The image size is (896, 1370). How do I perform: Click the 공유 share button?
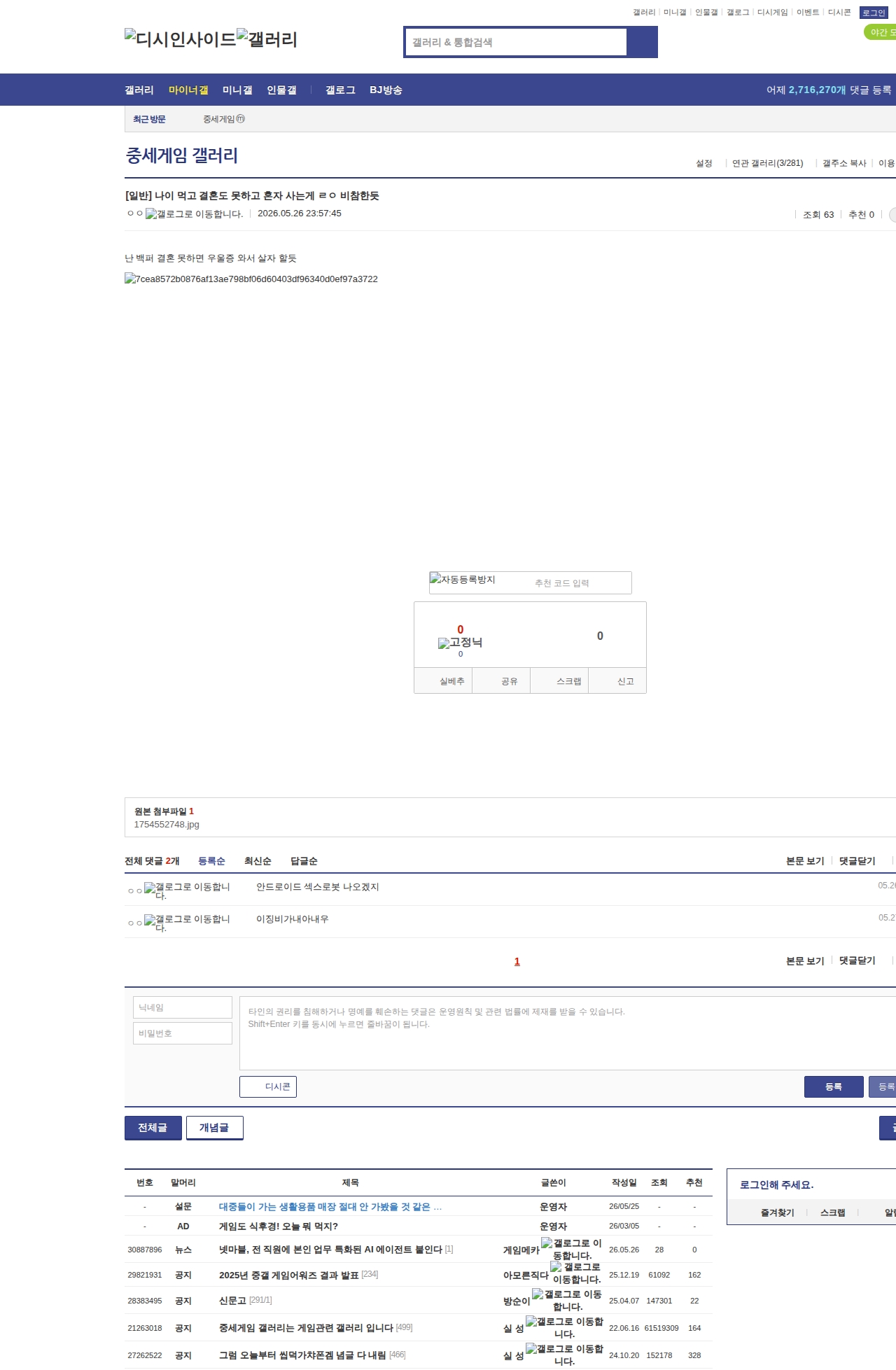501,681
